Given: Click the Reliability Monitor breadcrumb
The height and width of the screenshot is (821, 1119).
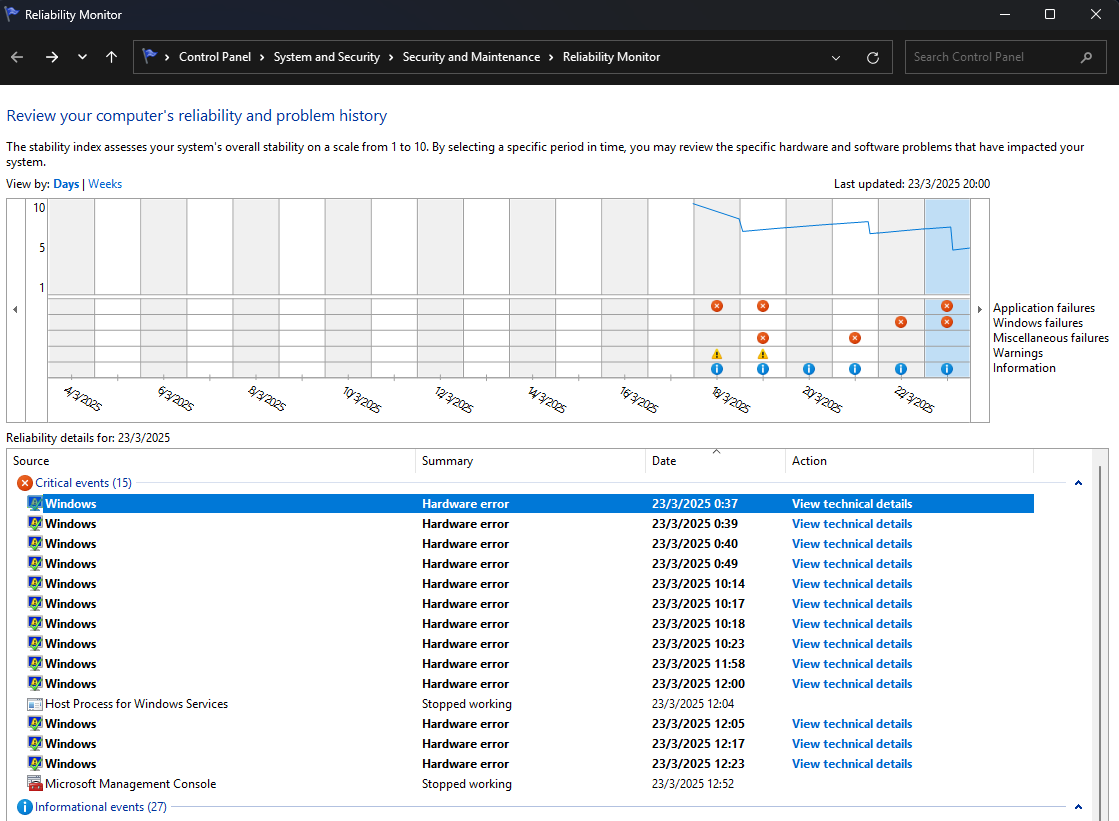Looking at the screenshot, I should click(612, 57).
